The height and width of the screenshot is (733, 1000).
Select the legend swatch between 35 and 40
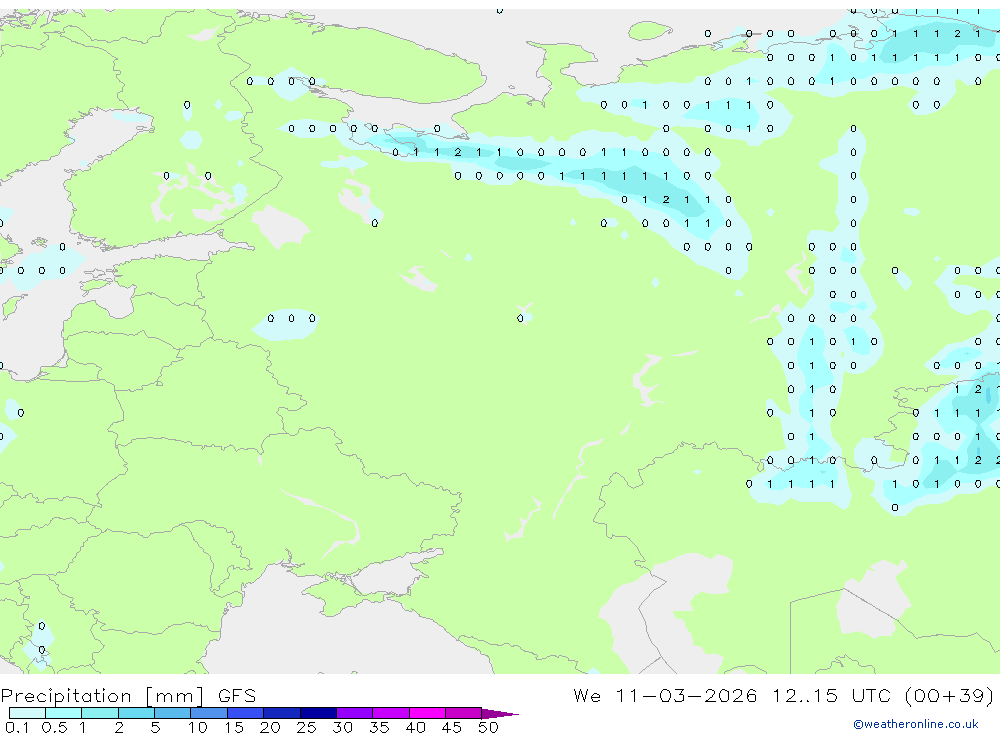tap(391, 713)
